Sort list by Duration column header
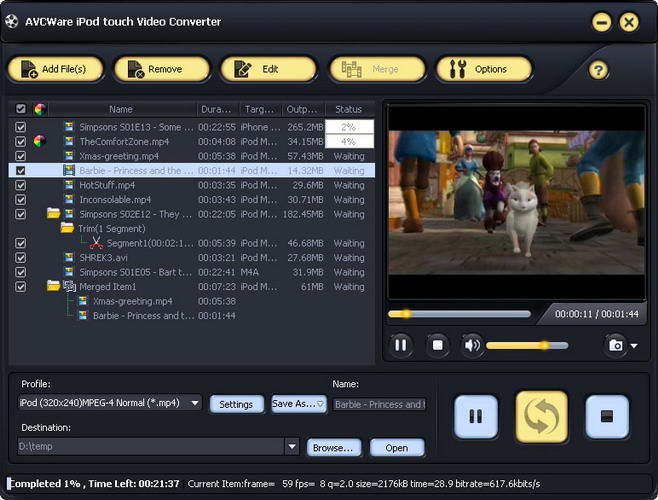658x500 pixels. 217,109
